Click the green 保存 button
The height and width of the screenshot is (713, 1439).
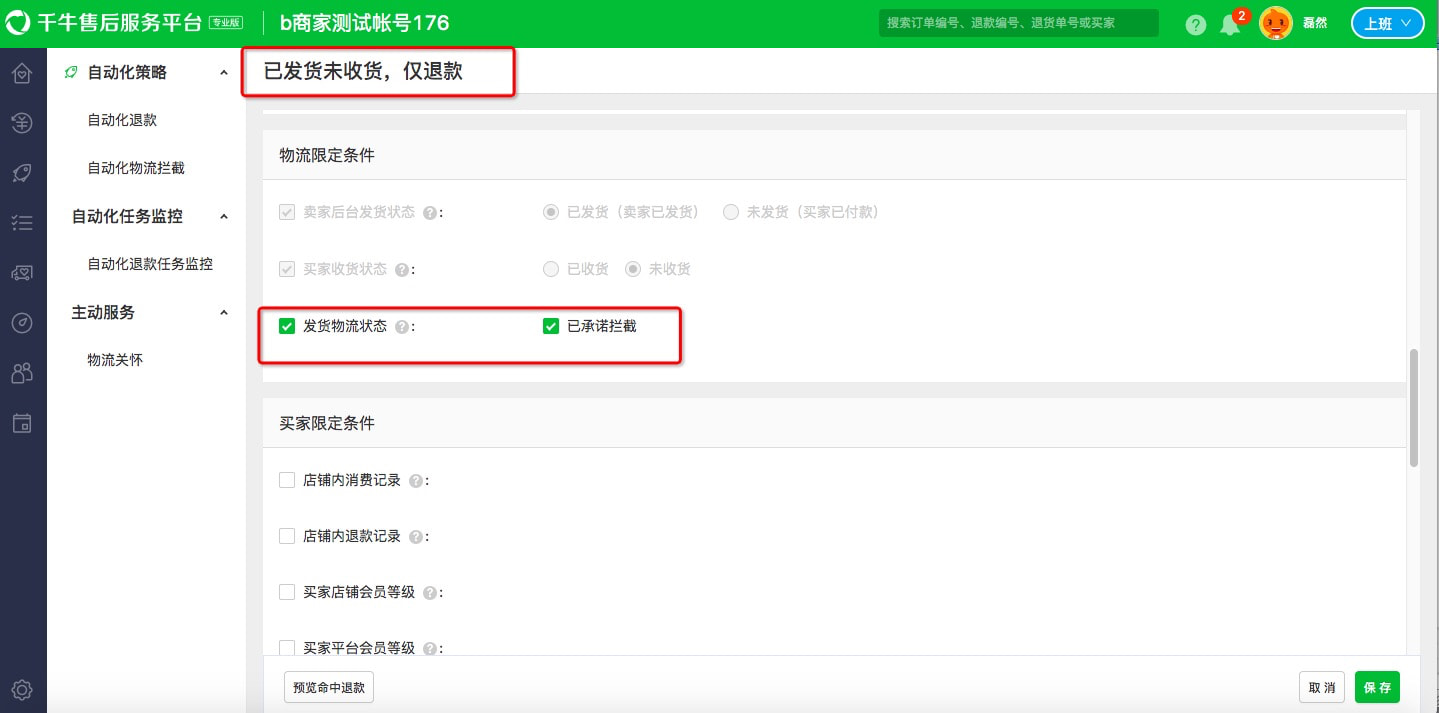tap(1377, 688)
